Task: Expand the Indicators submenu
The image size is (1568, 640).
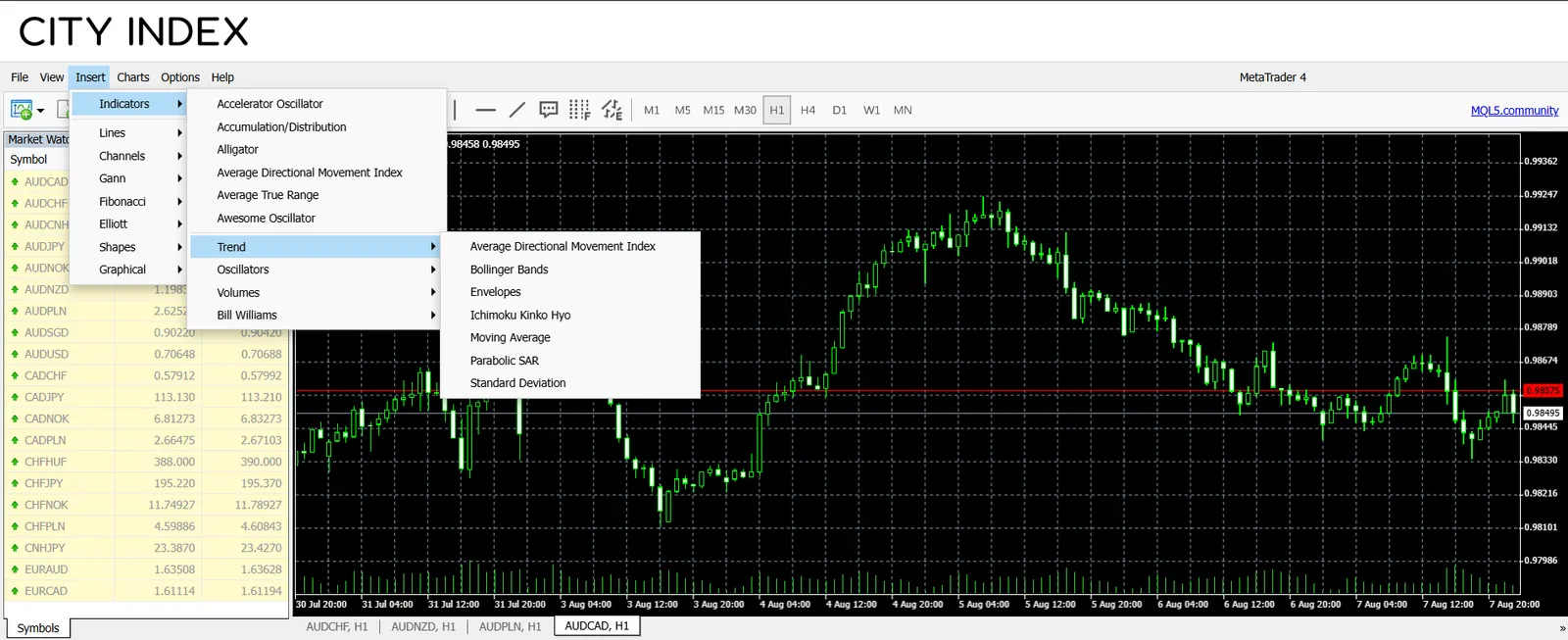Action: [129, 104]
